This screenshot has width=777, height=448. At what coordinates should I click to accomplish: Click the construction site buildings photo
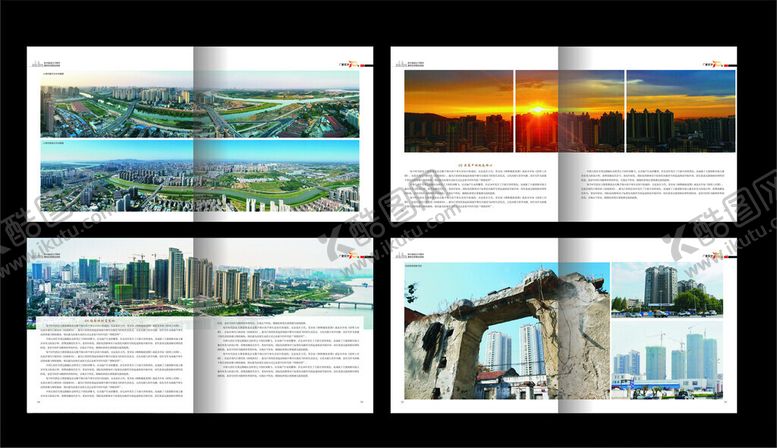667,359
